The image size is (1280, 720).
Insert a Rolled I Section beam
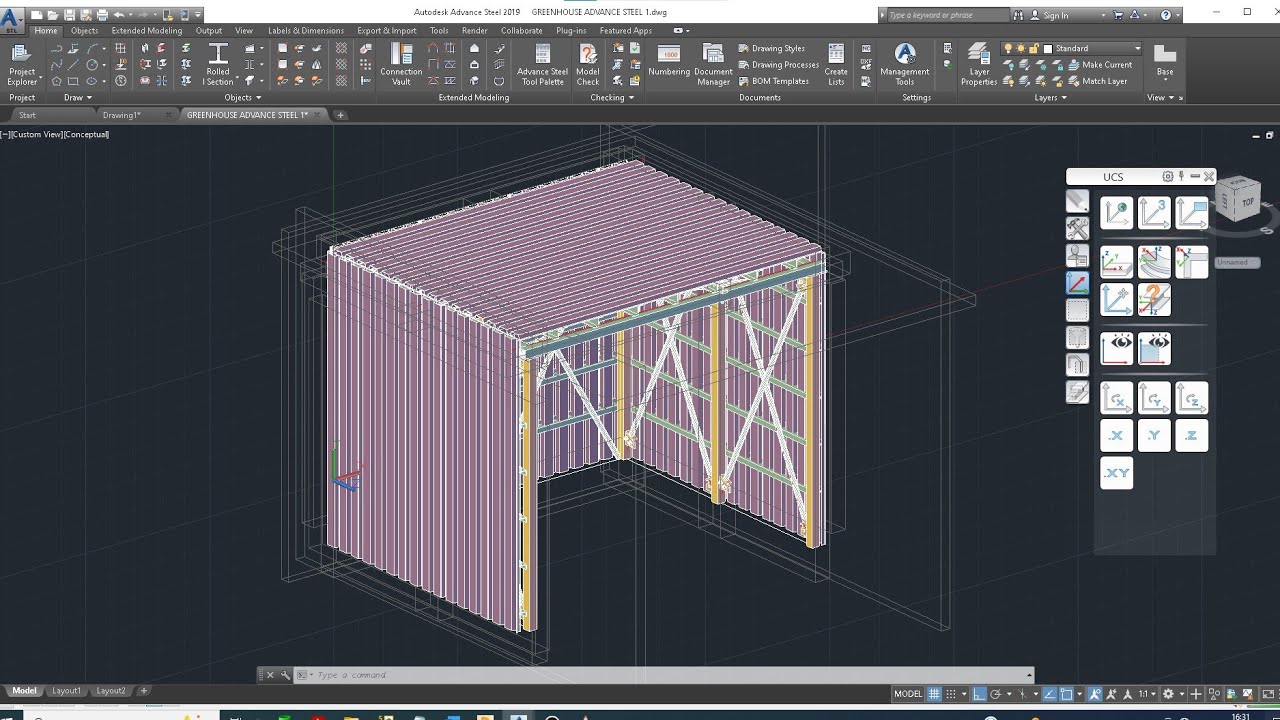[218, 64]
